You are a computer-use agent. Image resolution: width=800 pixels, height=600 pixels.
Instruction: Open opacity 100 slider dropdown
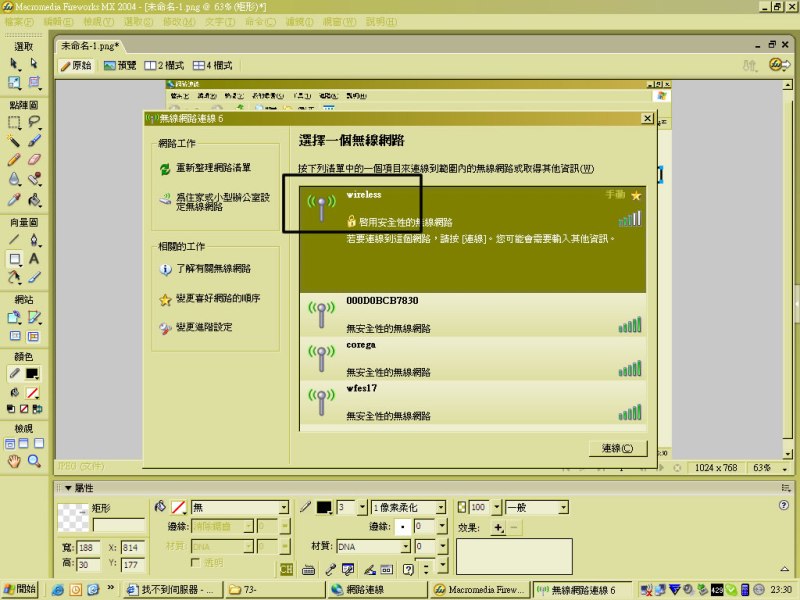(496, 507)
